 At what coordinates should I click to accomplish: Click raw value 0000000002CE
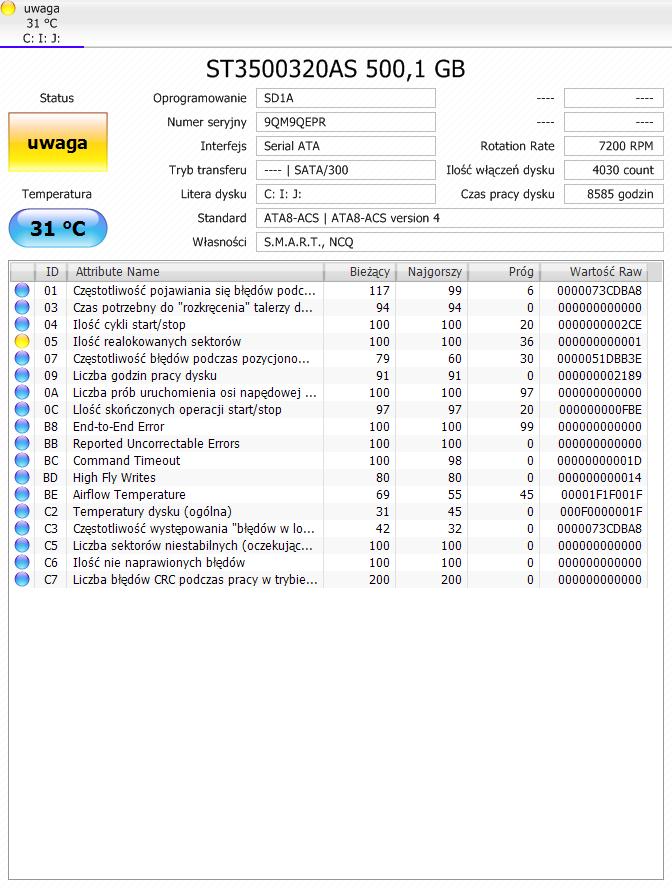point(600,325)
